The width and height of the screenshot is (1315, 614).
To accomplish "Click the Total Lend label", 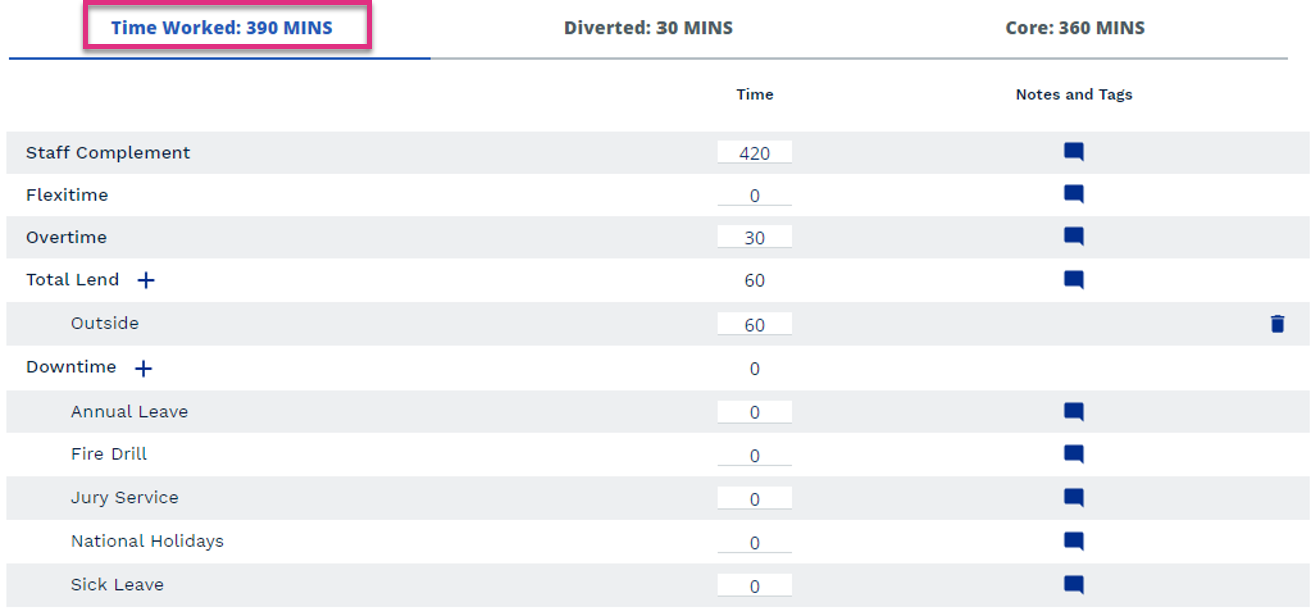I will 72,280.
